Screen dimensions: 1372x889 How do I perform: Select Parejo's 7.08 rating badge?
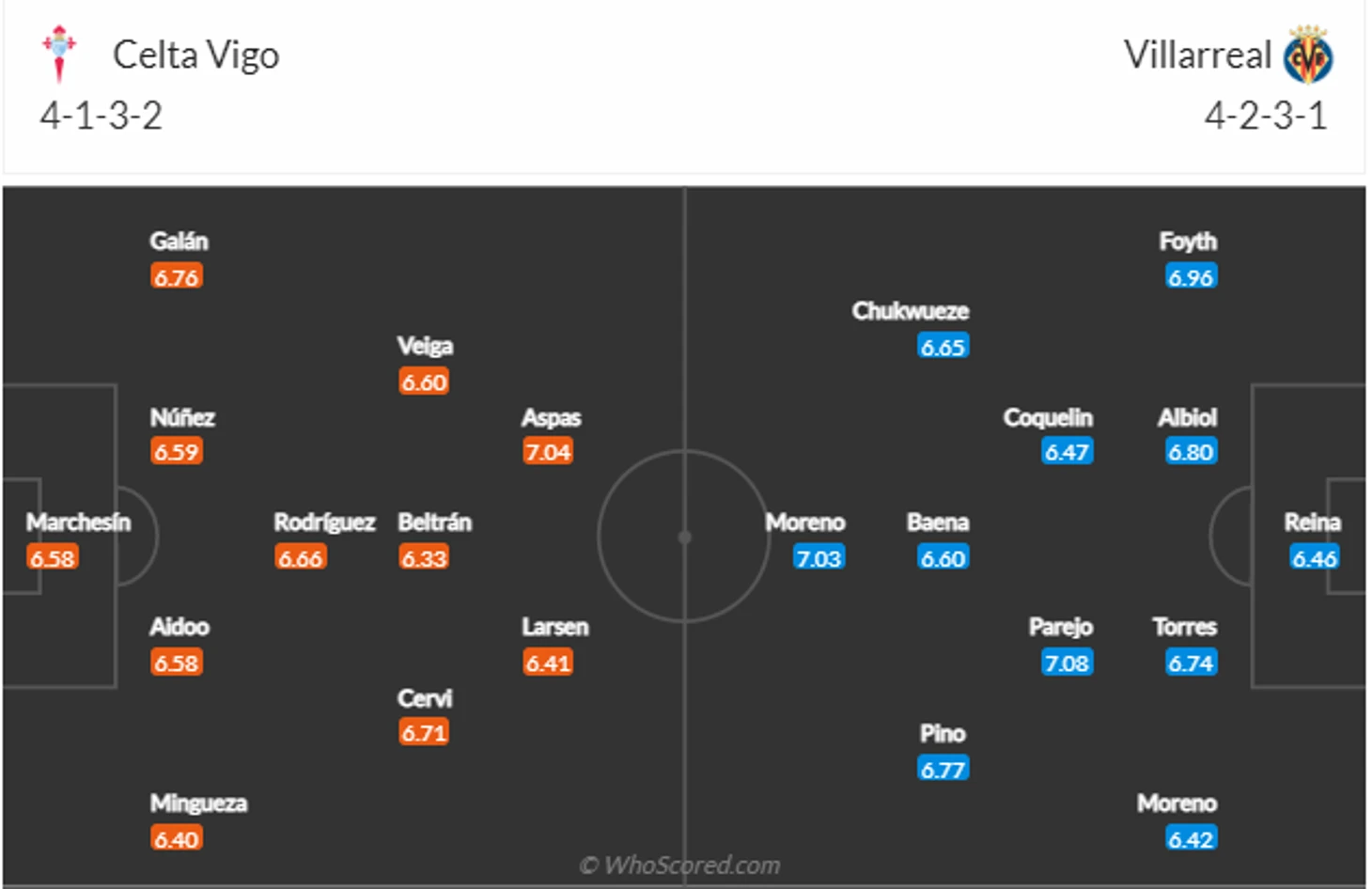click(x=1067, y=663)
